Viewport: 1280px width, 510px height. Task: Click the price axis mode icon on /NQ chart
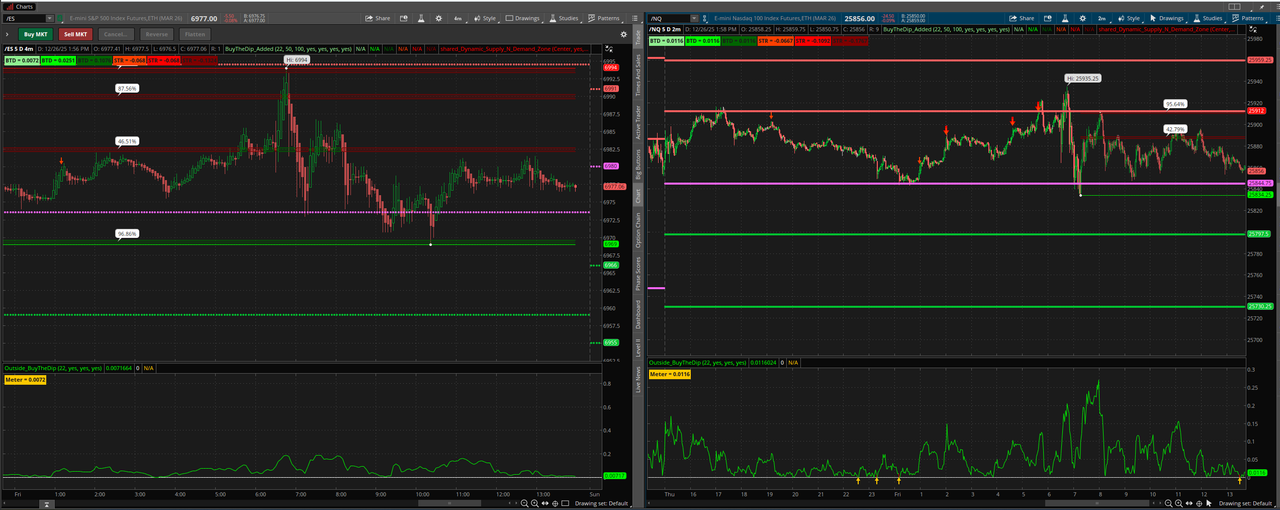(x=1253, y=29)
